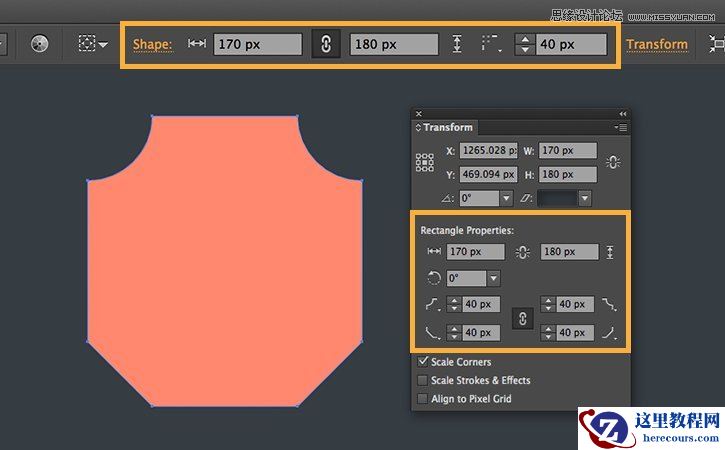
Task: Click the top-right corner radius stepper
Action: click(548, 304)
